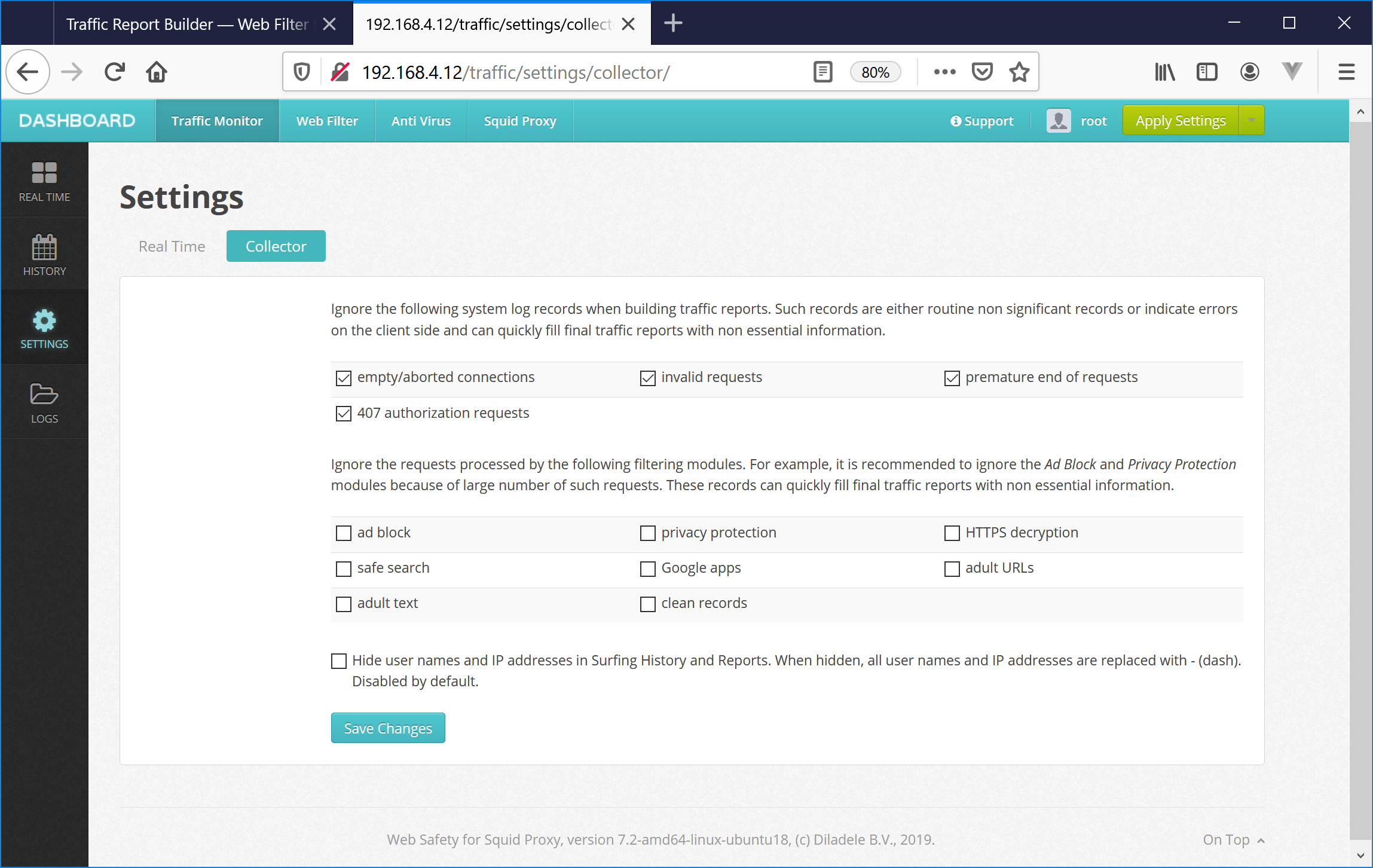Enable the ad block filter checkbox
This screenshot has height=868, width=1373.
click(344, 533)
